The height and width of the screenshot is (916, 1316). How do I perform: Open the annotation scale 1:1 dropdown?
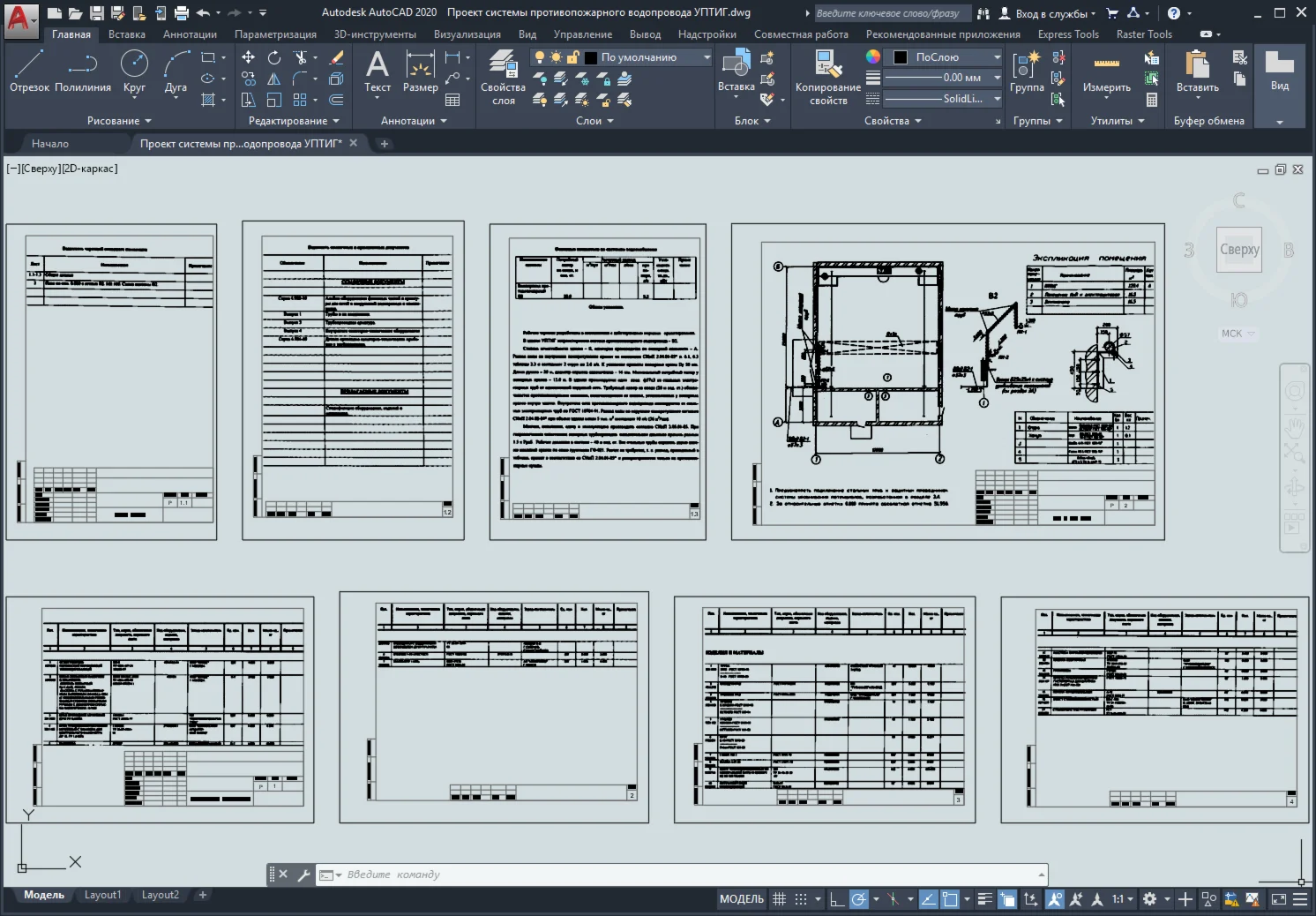[1122, 899]
